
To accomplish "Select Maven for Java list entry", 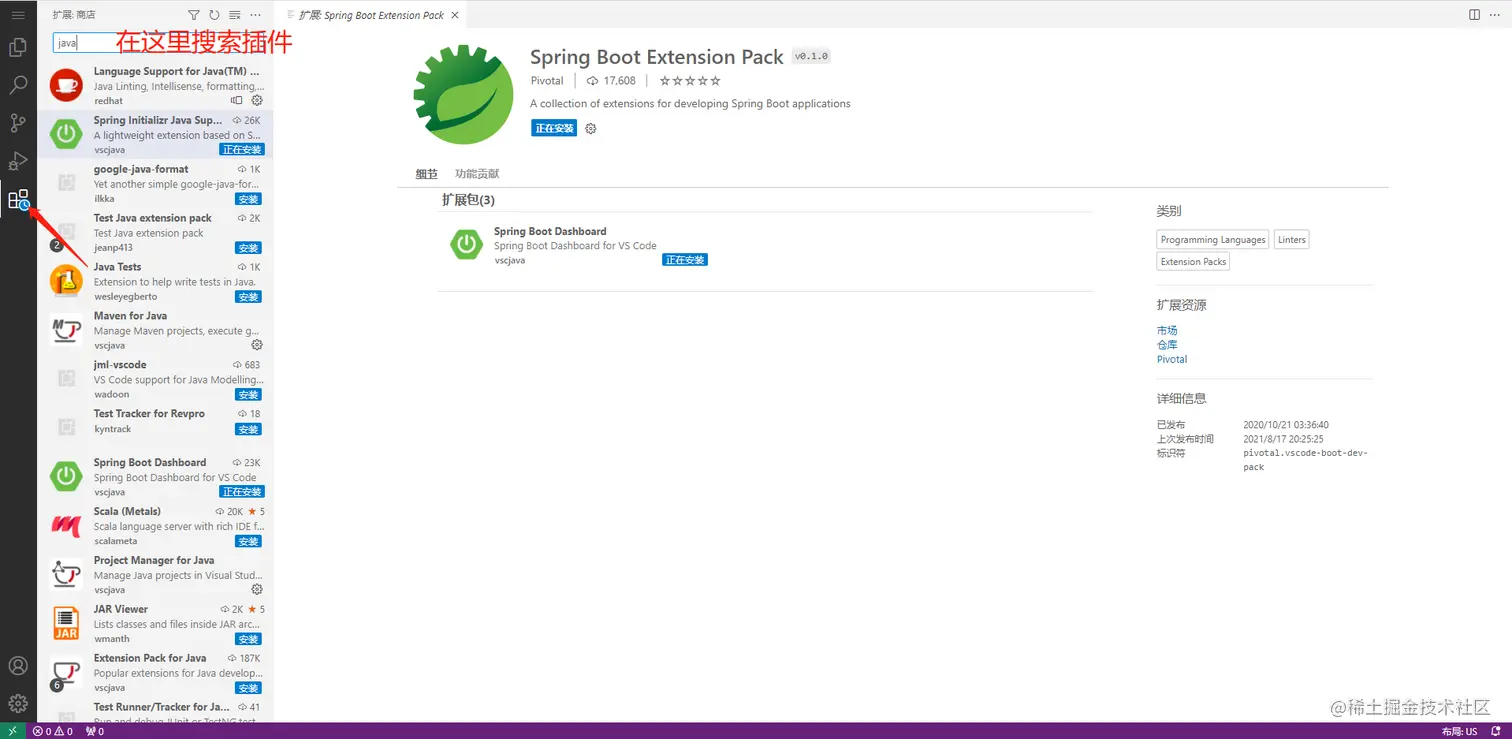I will 155,330.
